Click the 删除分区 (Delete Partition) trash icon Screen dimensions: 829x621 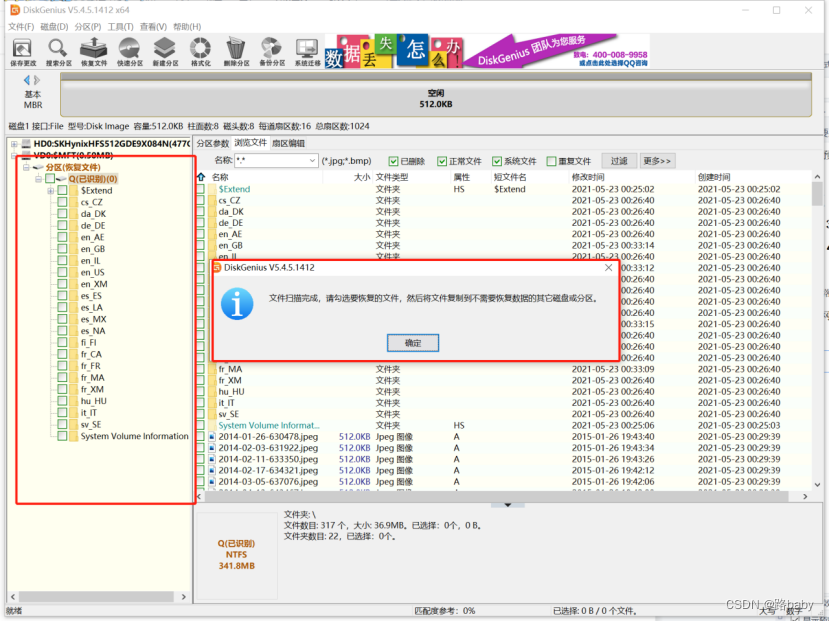tap(236, 50)
